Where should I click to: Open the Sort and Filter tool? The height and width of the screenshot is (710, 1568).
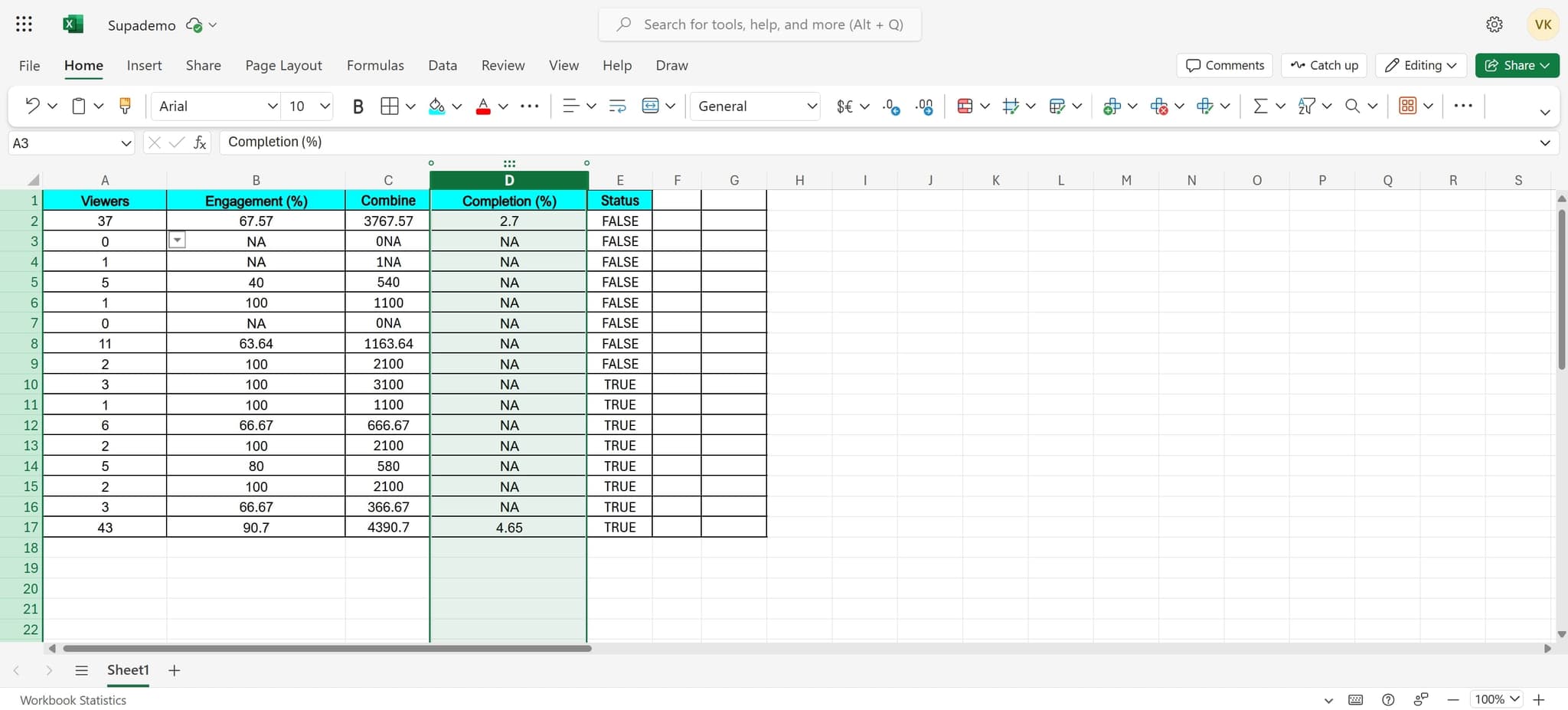pos(1307,106)
